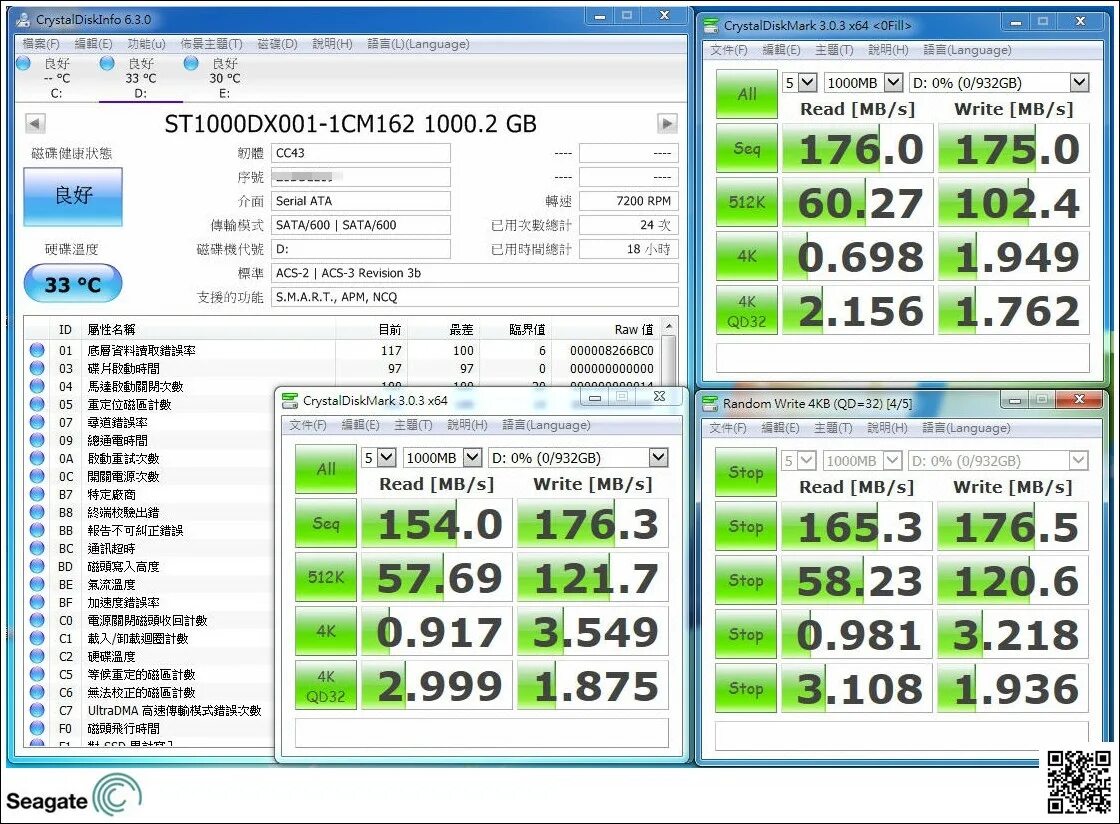This screenshot has width=1120, height=824.
Task: Select drive C: in the disk bar
Action: tap(56, 79)
